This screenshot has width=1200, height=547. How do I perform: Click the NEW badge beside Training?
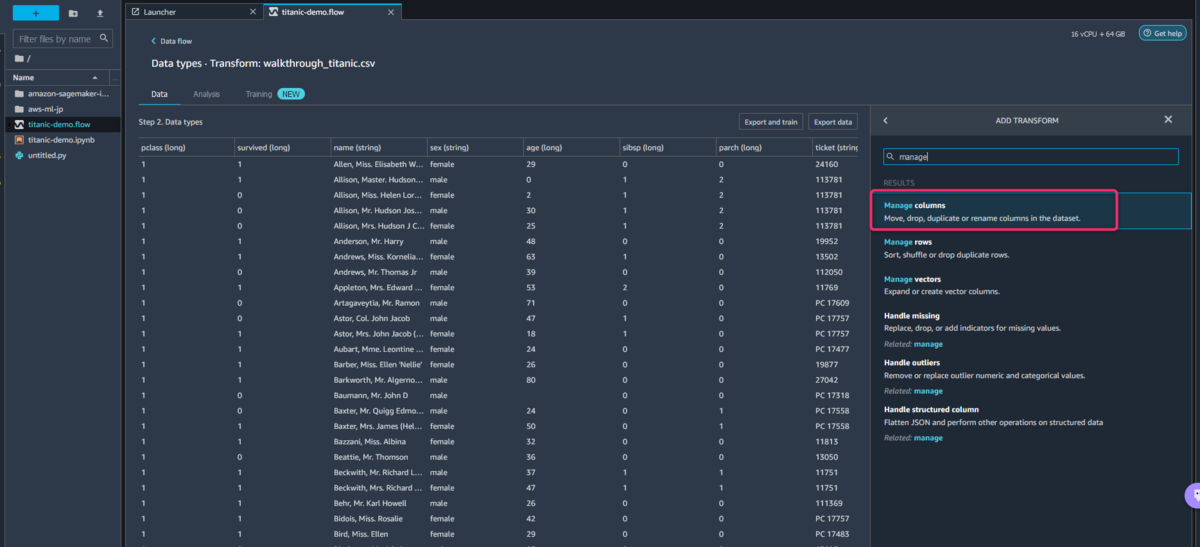point(291,94)
